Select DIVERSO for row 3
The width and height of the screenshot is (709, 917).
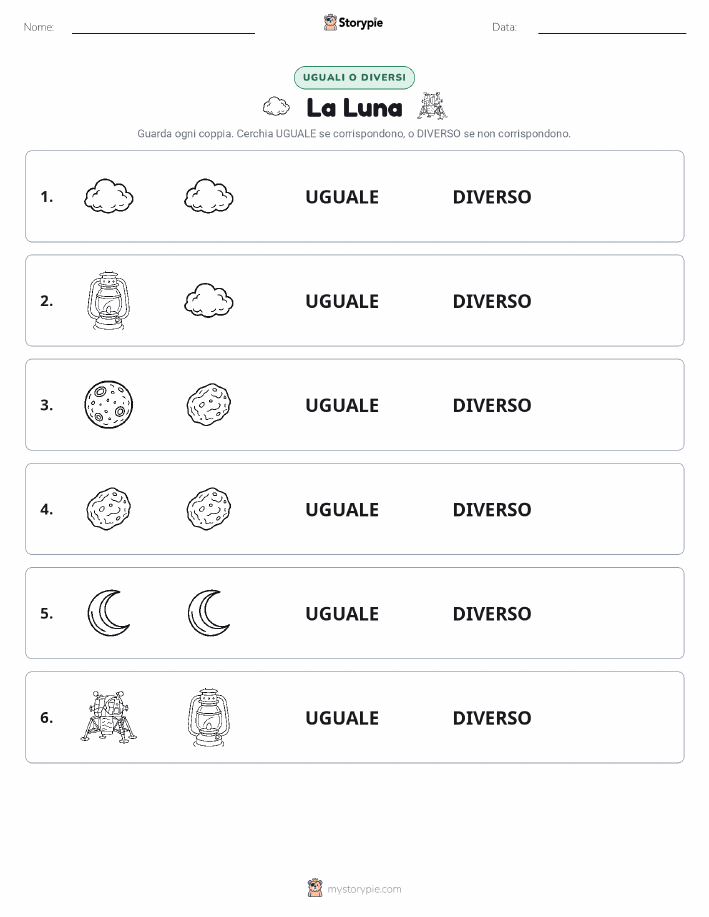(x=492, y=405)
